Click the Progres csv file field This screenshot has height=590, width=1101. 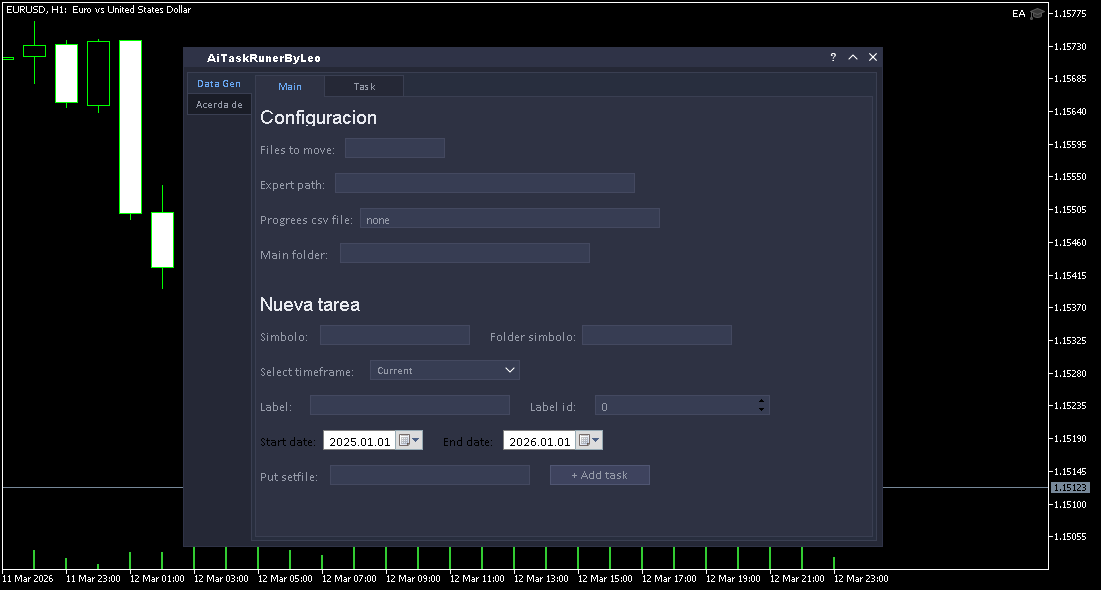click(x=509, y=219)
